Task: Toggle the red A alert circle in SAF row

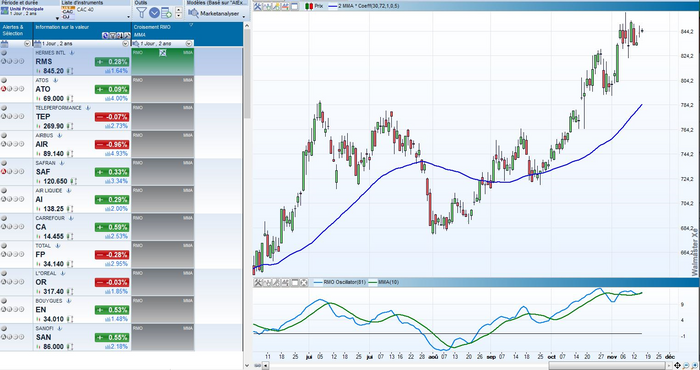Action: [x=4, y=171]
